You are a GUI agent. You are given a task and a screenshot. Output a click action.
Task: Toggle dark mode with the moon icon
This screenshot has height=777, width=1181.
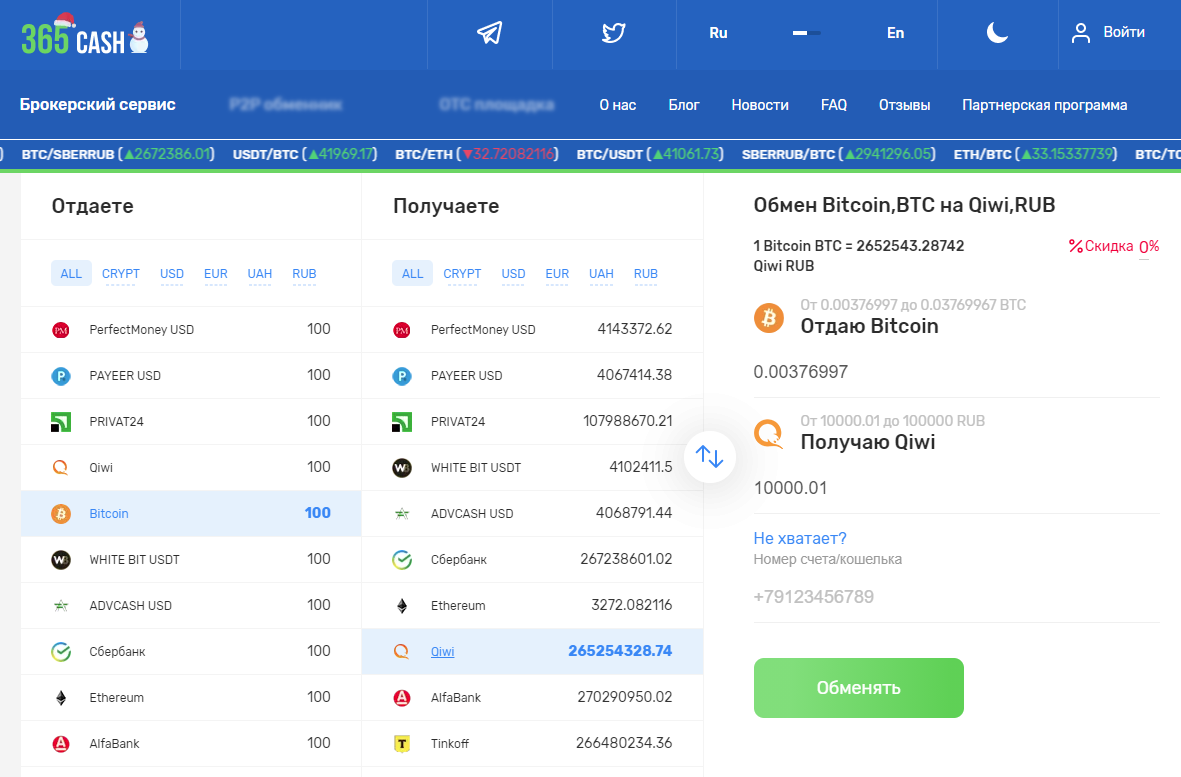click(x=997, y=32)
